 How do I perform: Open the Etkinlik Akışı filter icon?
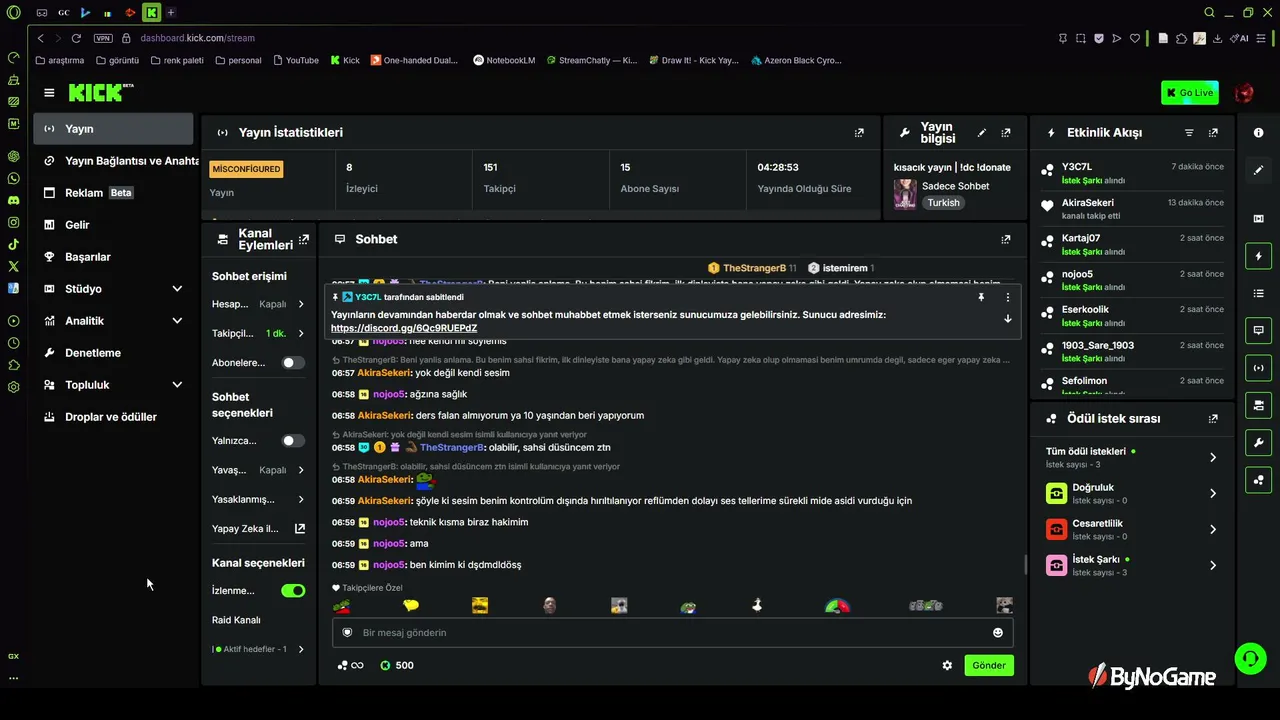[1189, 132]
